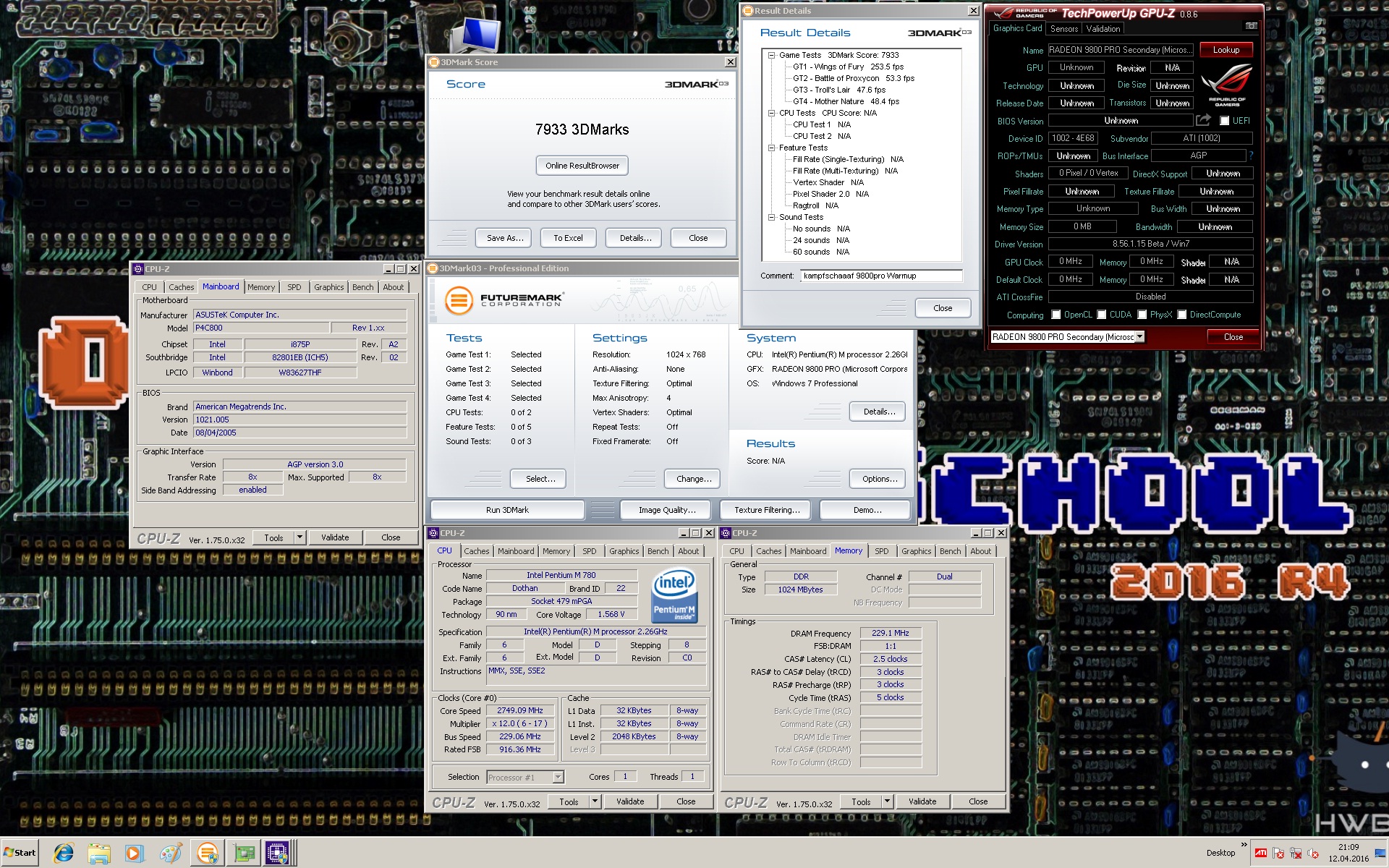
Task: Open Tools dropdown arrow in Memory CPU-Z window
Action: click(887, 801)
